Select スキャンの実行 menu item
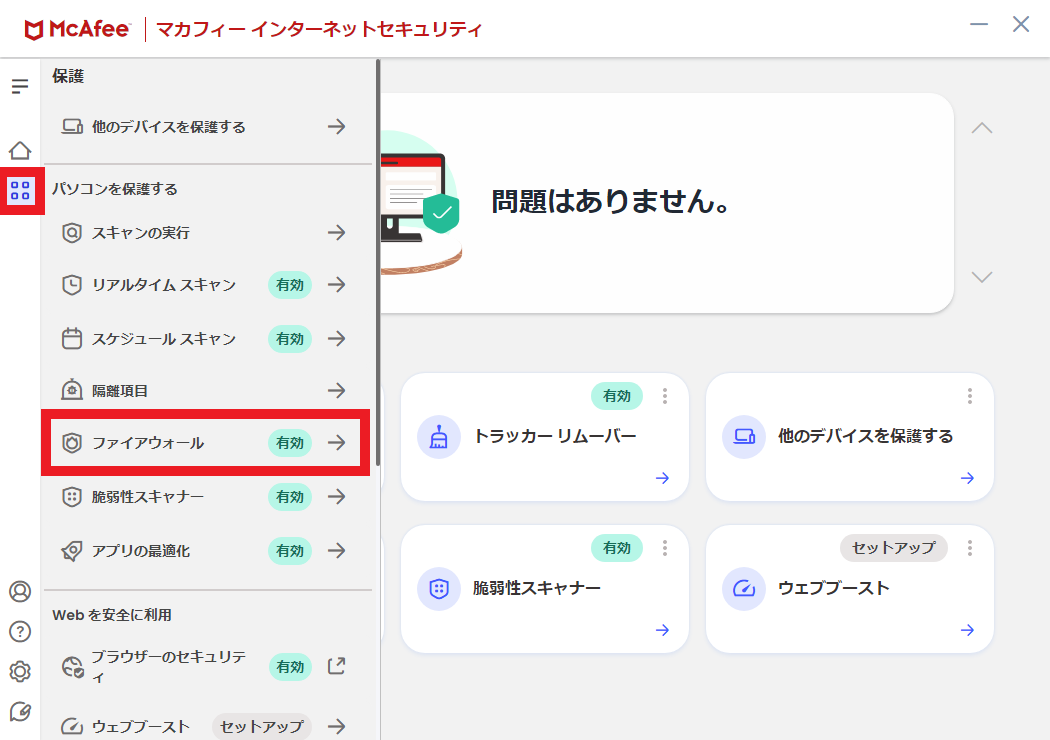The image size is (1050, 740). 206,232
